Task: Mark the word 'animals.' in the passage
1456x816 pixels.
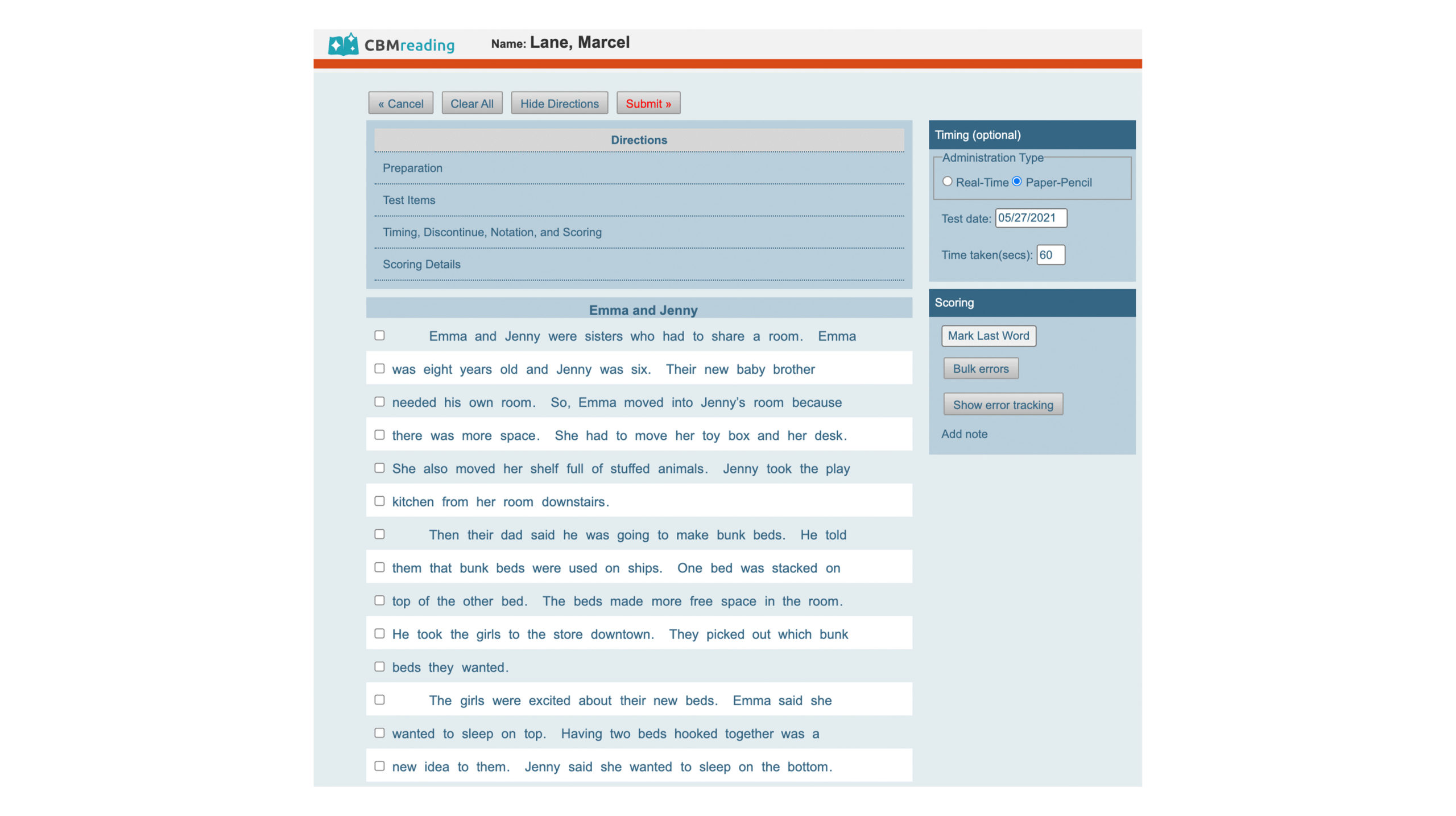Action: tap(682, 468)
